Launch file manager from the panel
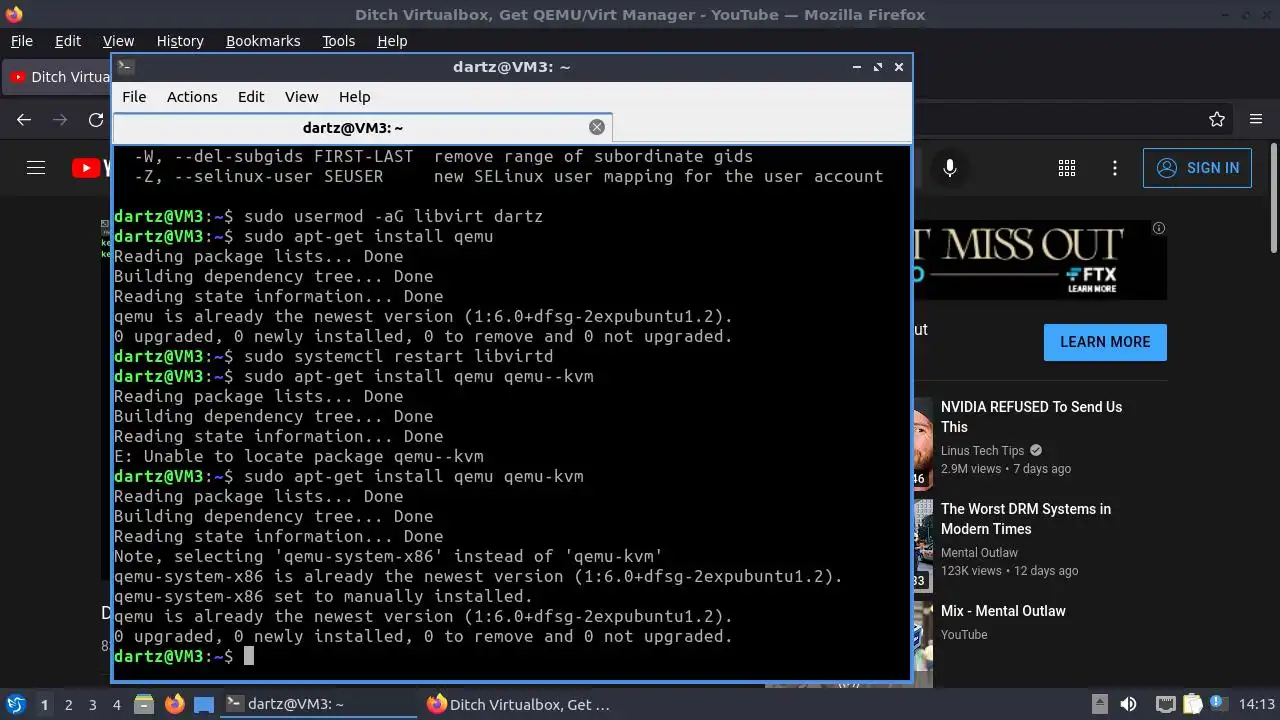Image resolution: width=1280 pixels, height=720 pixels. (144, 704)
